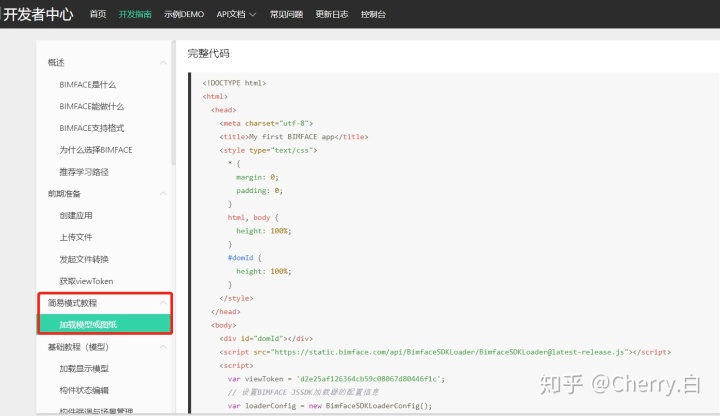Open 更新日志 in the top navigation
The height and width of the screenshot is (416, 720).
click(332, 14)
